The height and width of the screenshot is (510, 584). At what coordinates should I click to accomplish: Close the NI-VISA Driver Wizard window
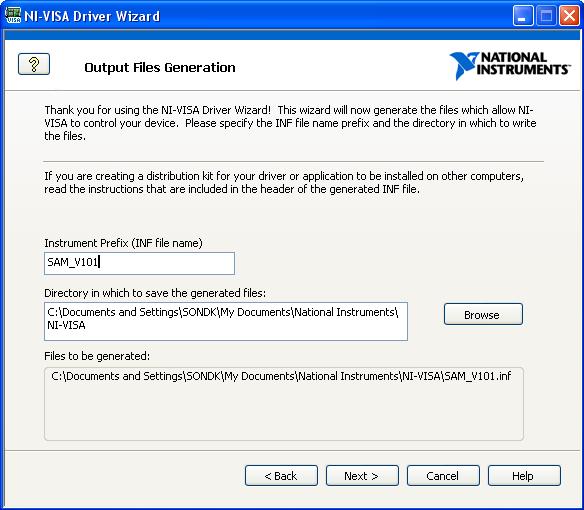pos(569,16)
